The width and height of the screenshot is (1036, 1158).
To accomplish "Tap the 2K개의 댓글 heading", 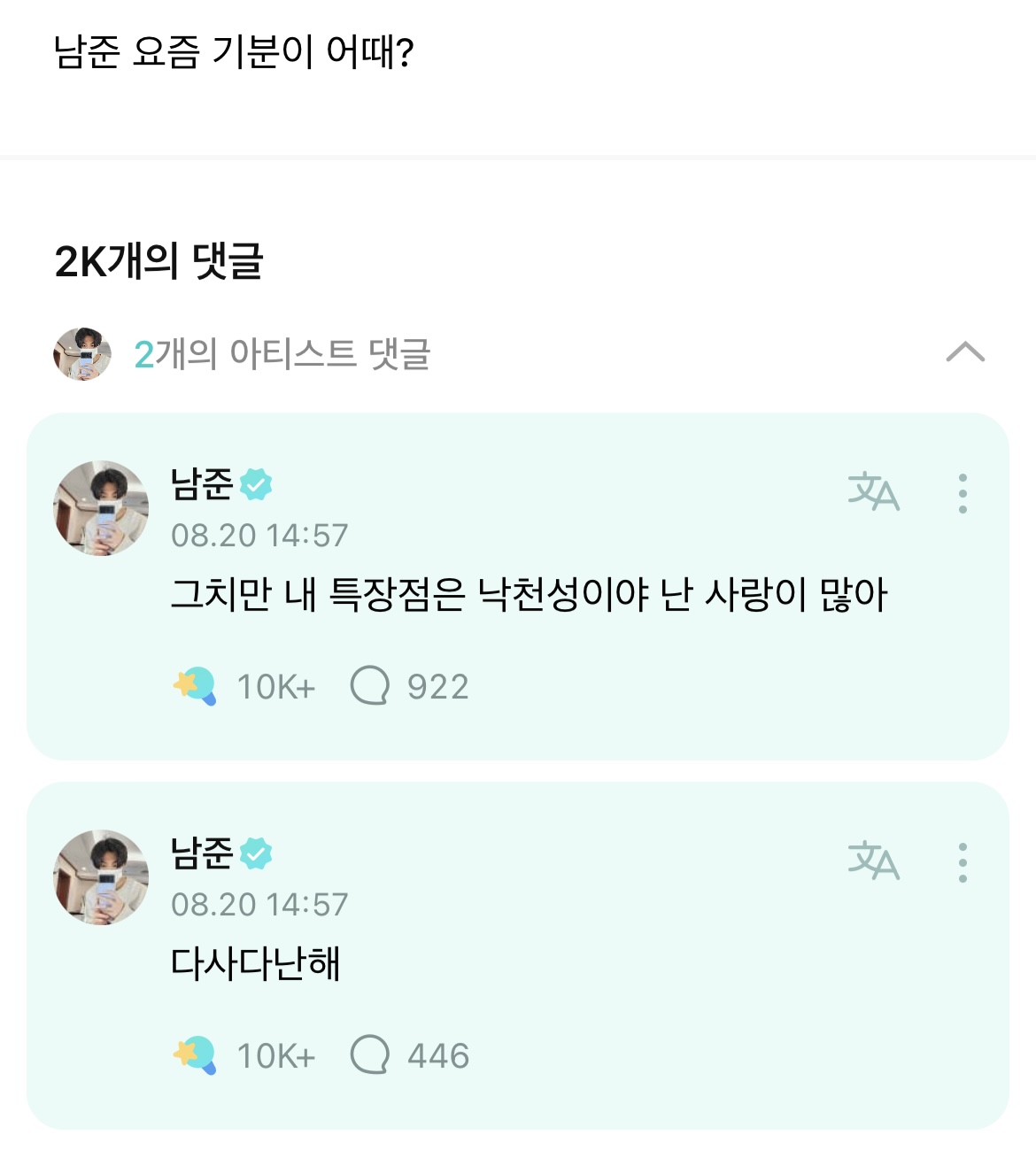I will pyautogui.click(x=159, y=261).
